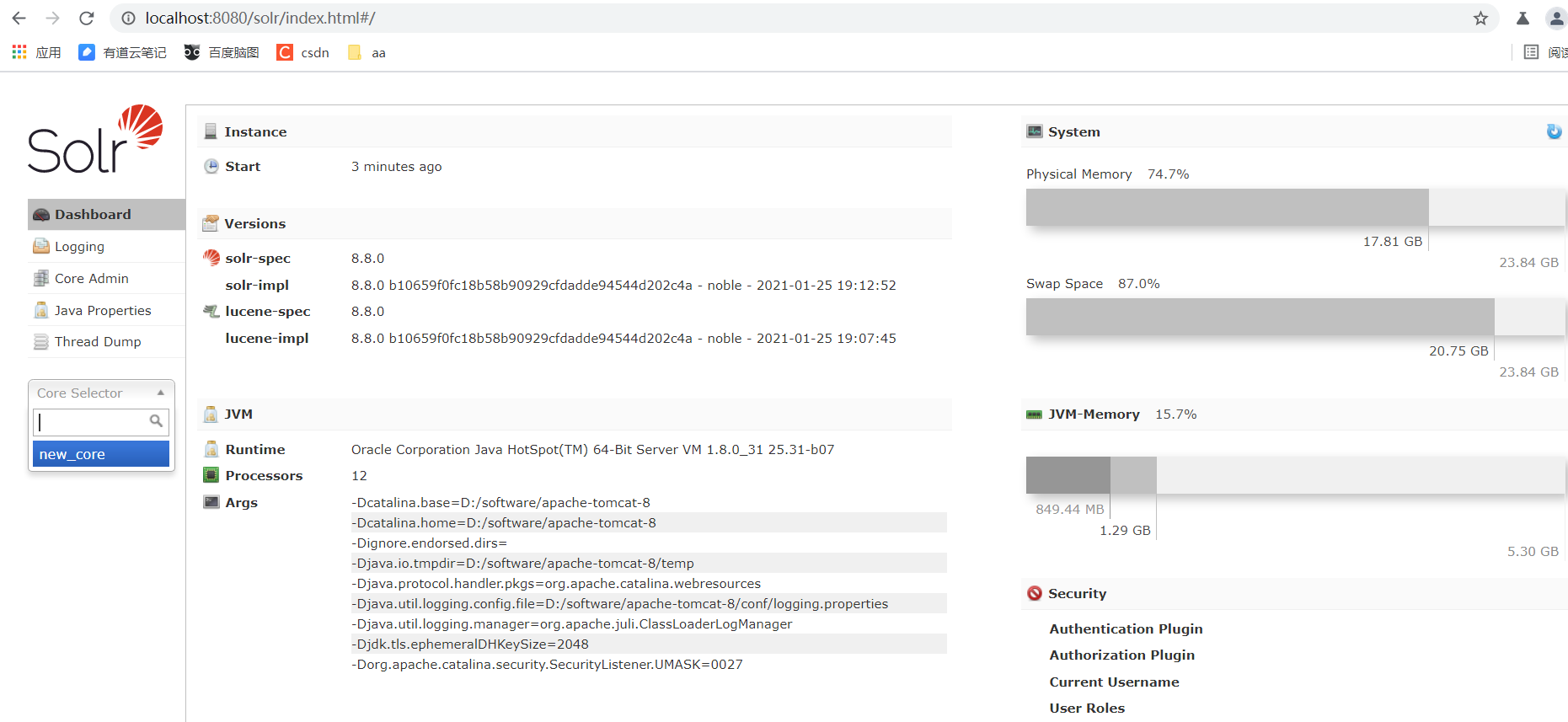Reload the Solr admin page
The image size is (1568, 722).
coord(86,18)
